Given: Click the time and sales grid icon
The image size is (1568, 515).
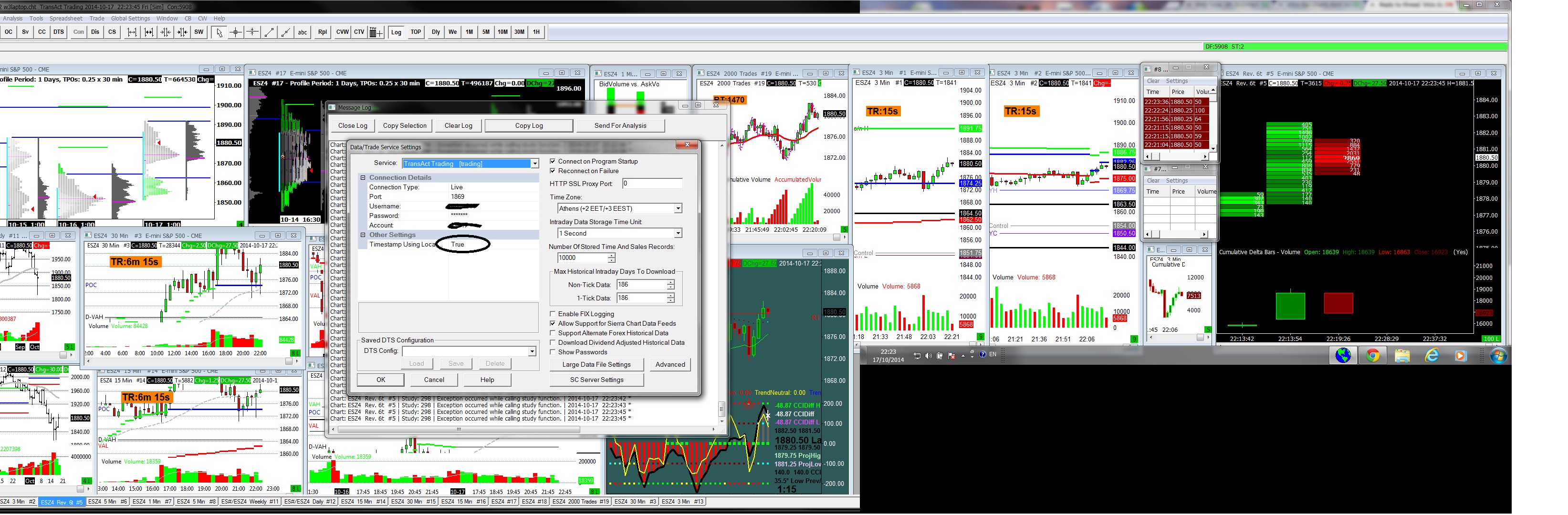Looking at the screenshot, I should coord(376,32).
